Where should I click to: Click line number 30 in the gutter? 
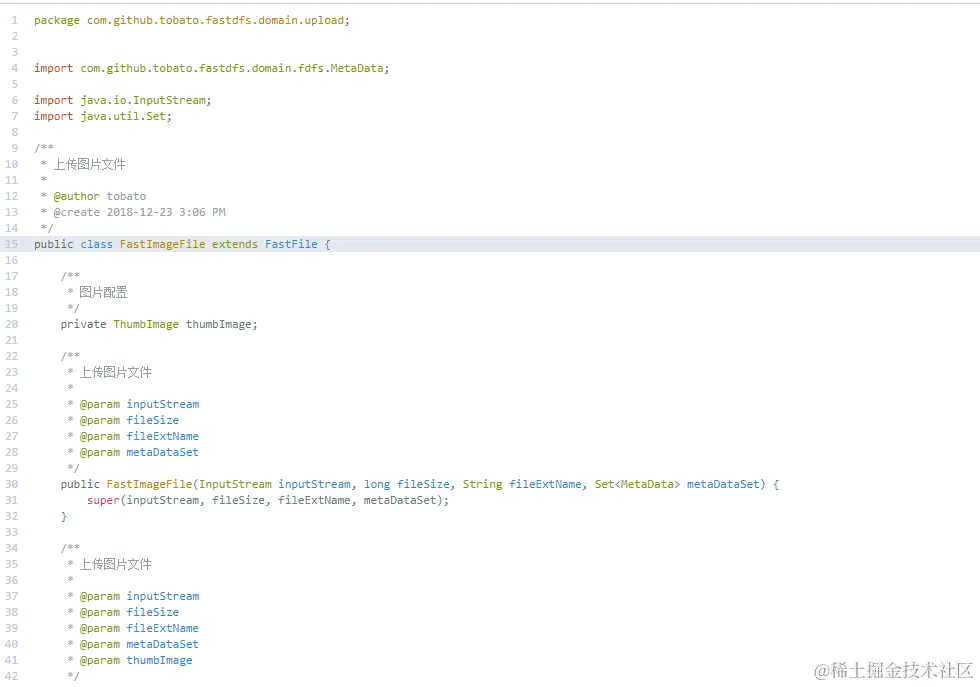tap(11, 484)
